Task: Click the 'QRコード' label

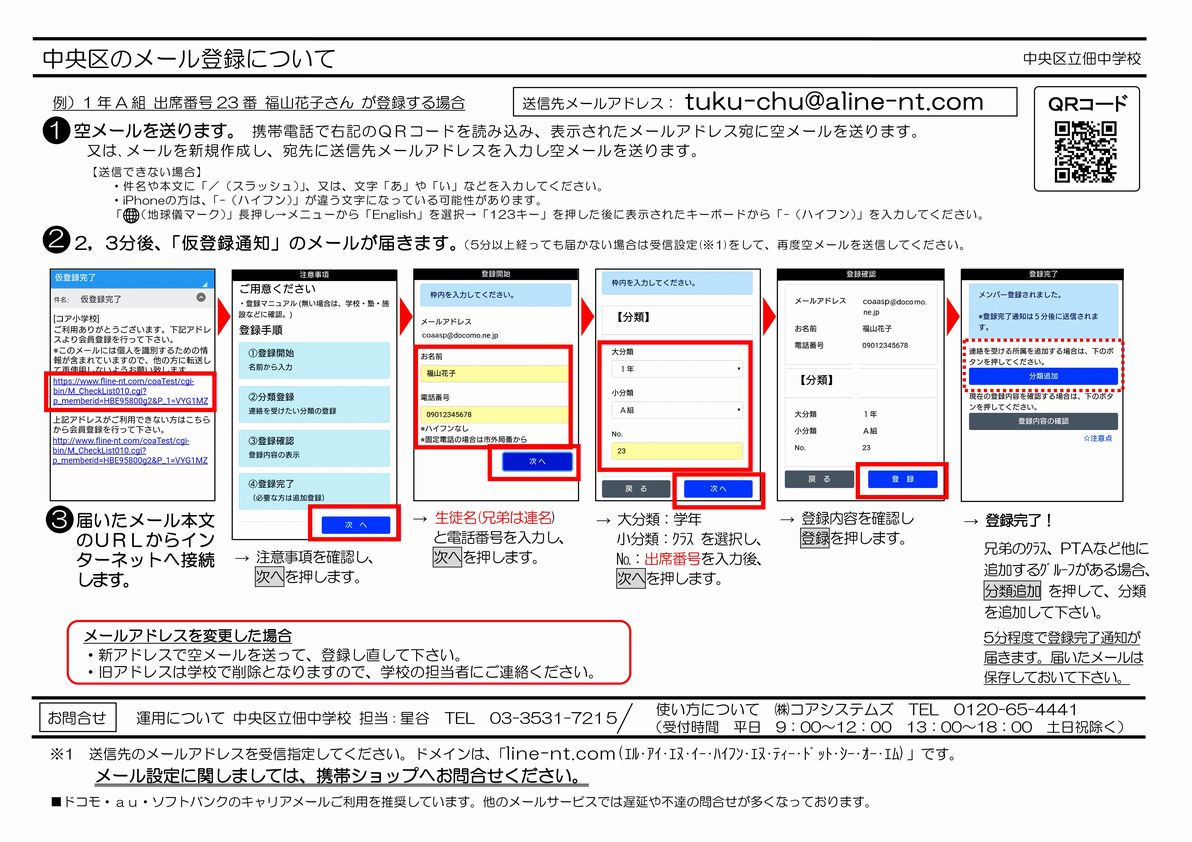Action: click(1086, 104)
